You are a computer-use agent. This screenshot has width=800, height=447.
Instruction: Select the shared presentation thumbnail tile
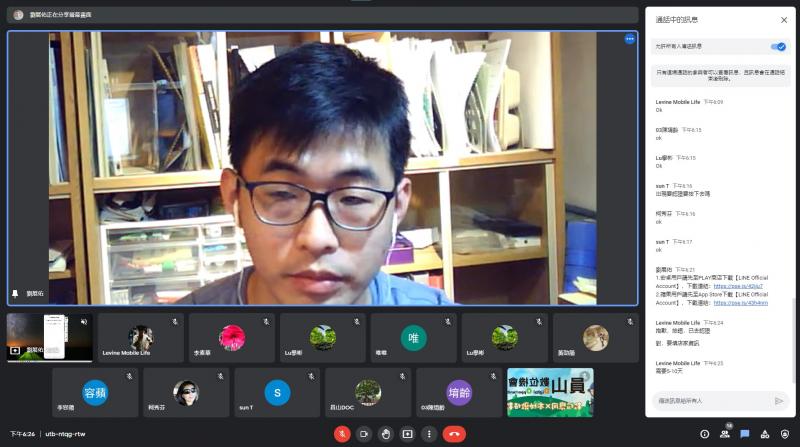(49, 337)
